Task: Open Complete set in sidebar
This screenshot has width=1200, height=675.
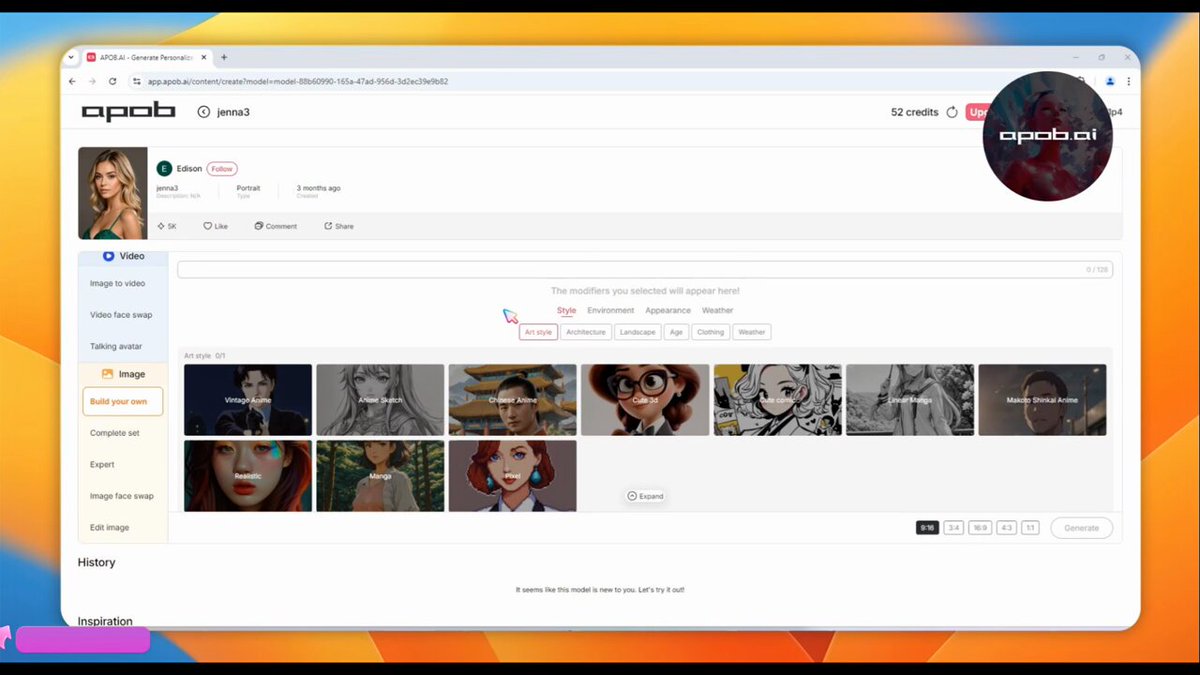Action: coord(115,433)
